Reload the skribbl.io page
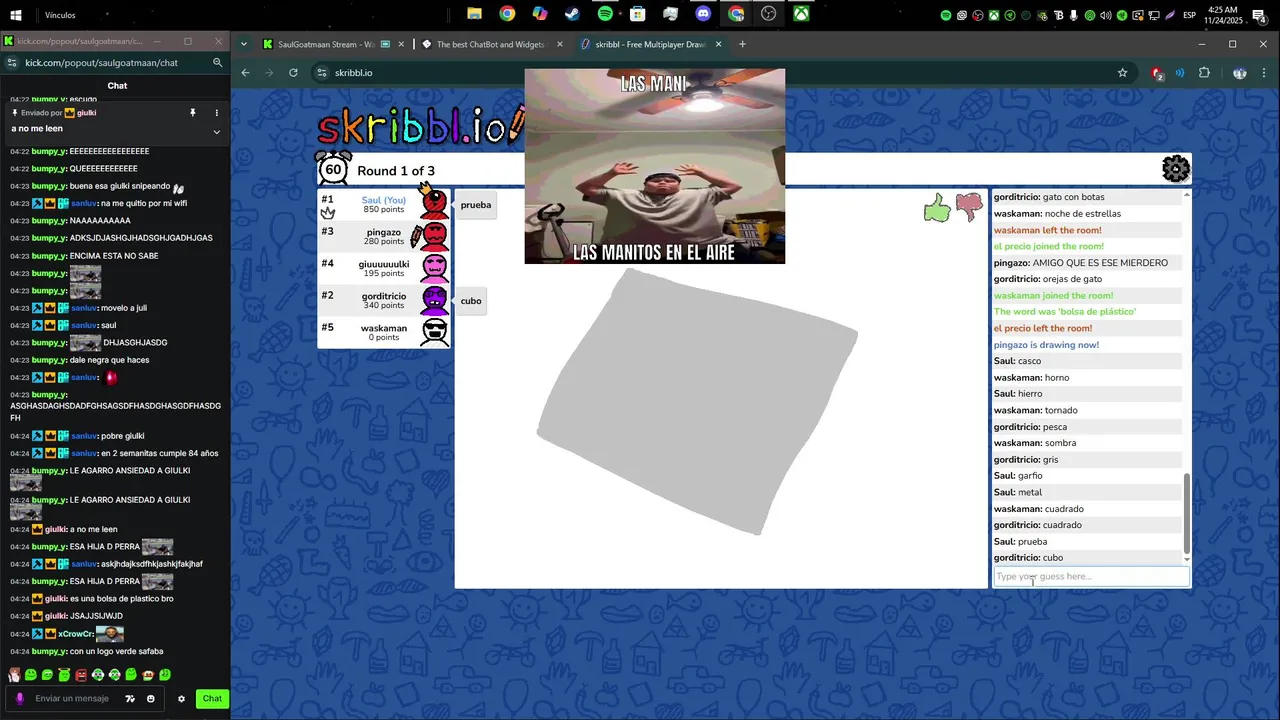Image resolution: width=1280 pixels, height=720 pixels. coord(293,73)
